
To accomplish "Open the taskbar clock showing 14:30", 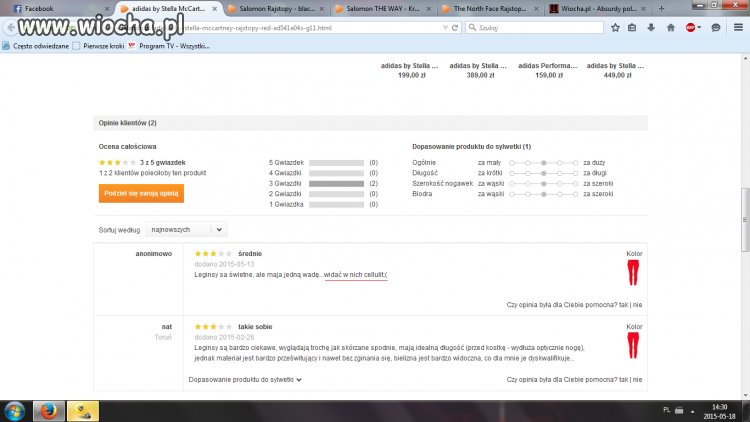I will (x=719, y=411).
